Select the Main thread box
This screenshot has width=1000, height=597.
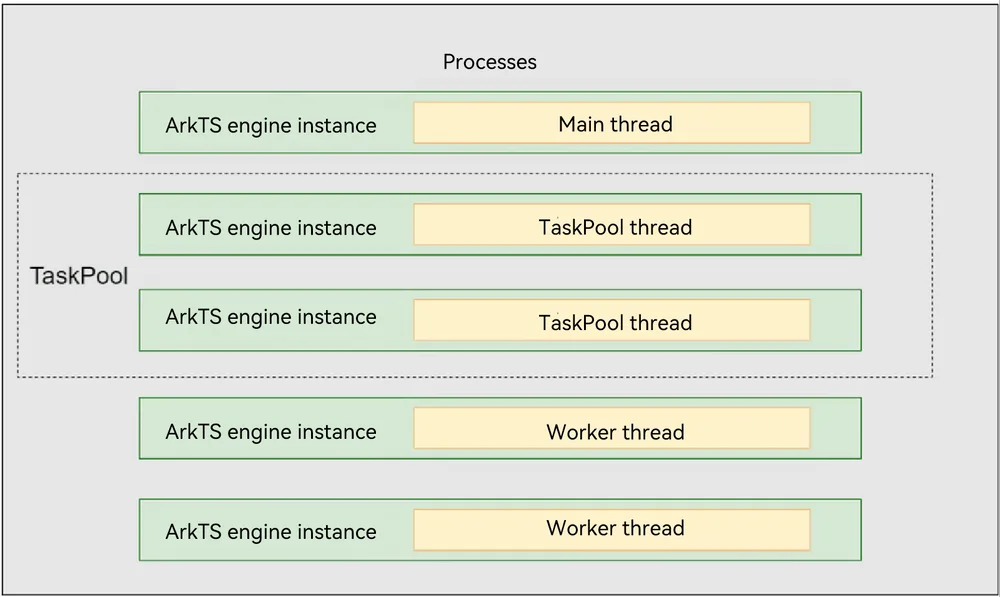tap(612, 122)
